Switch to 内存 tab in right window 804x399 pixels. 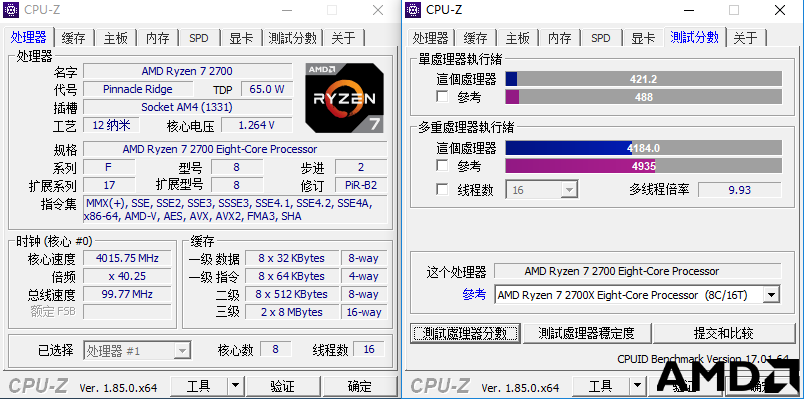click(559, 38)
